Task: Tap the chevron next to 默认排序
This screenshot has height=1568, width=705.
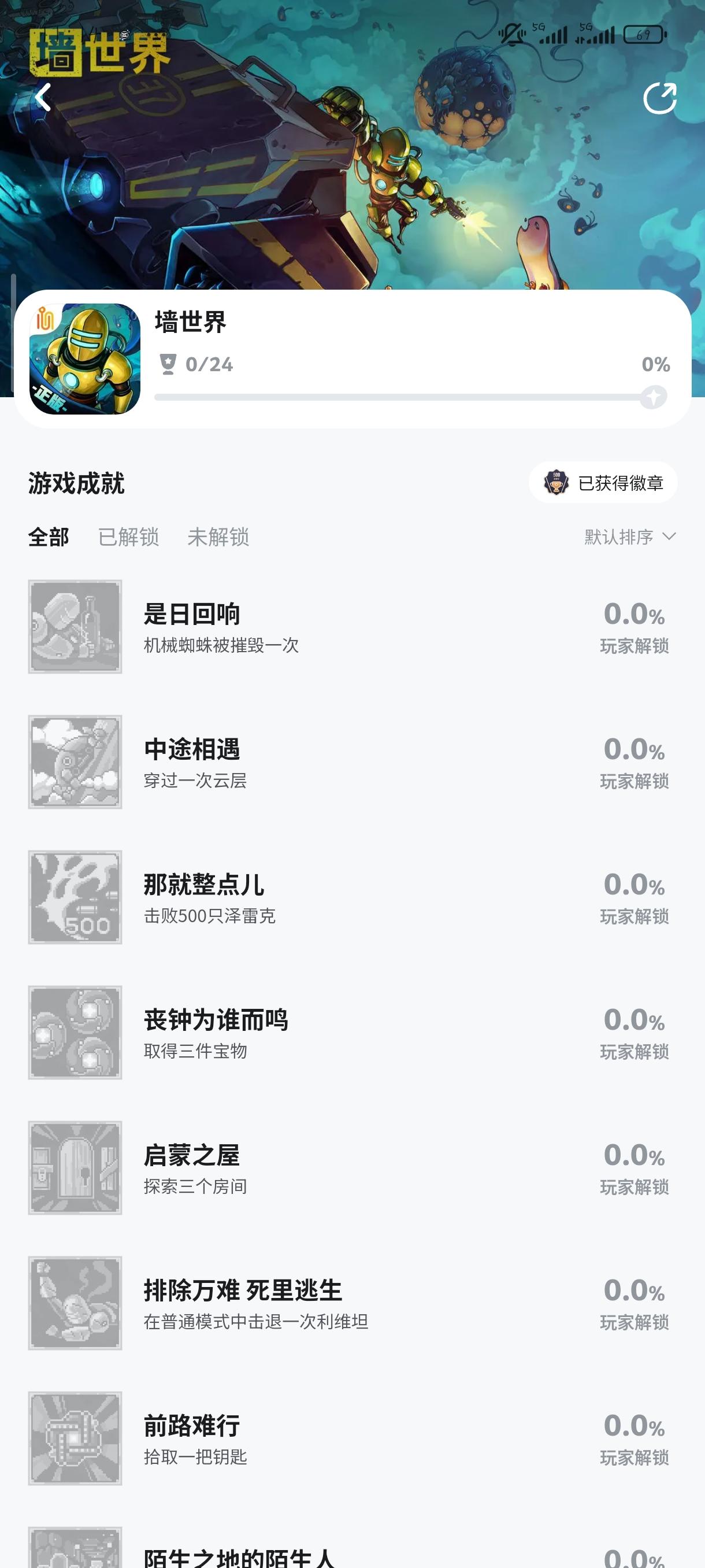Action: point(669,537)
